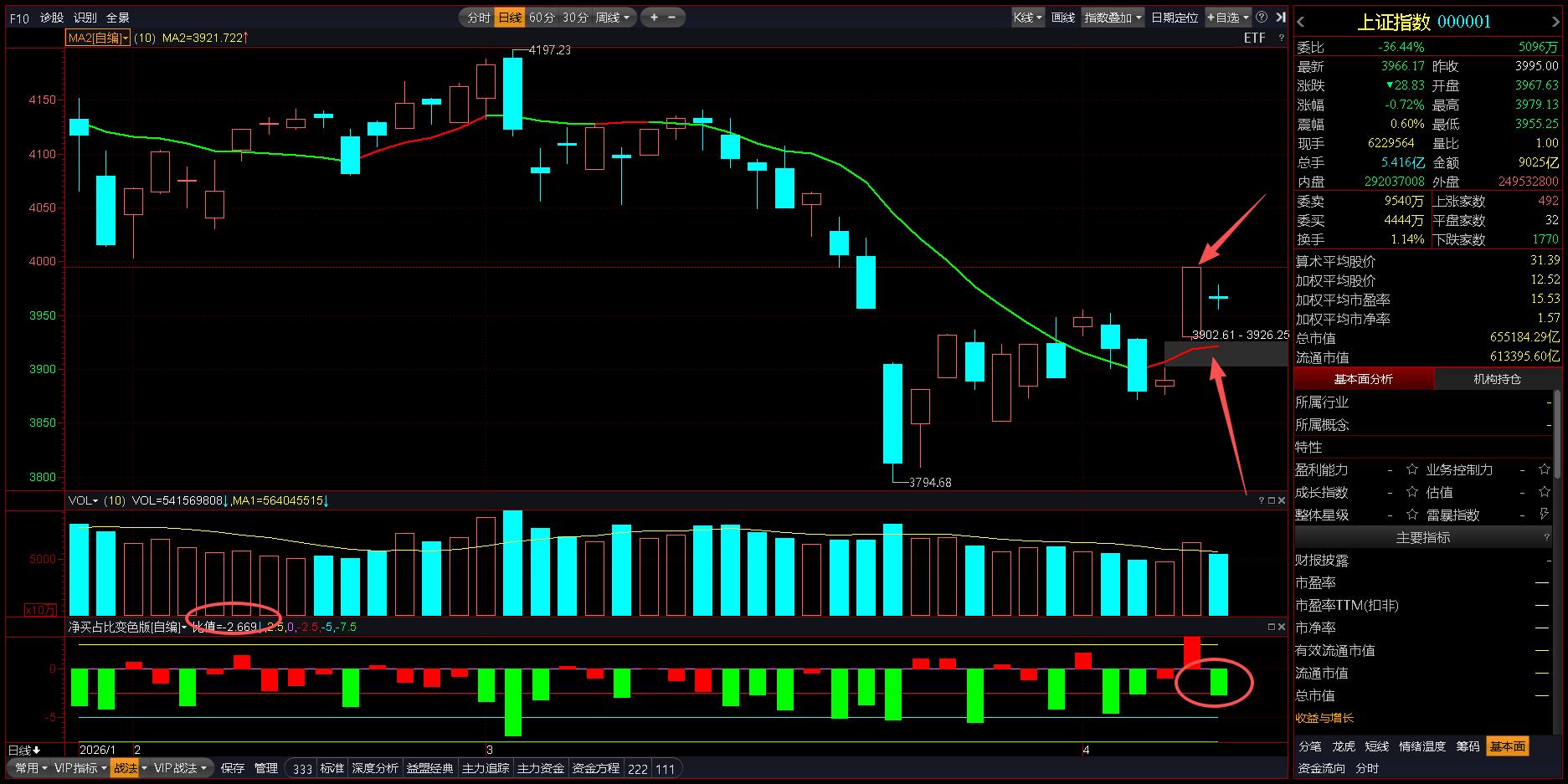The width and height of the screenshot is (1568, 784).
Task: Zoom in the chart with plus button
Action: pos(654,17)
